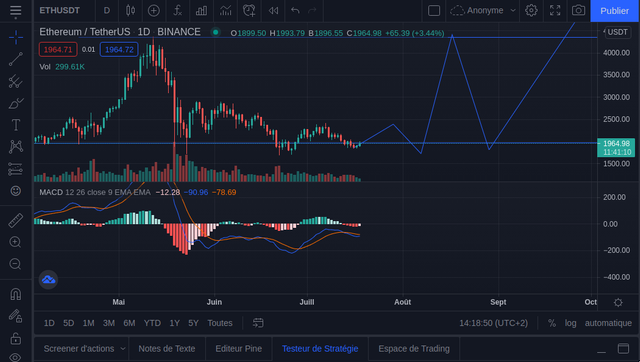Switch to the Editeur Pine tab
The image size is (640, 362).
(x=239, y=349)
